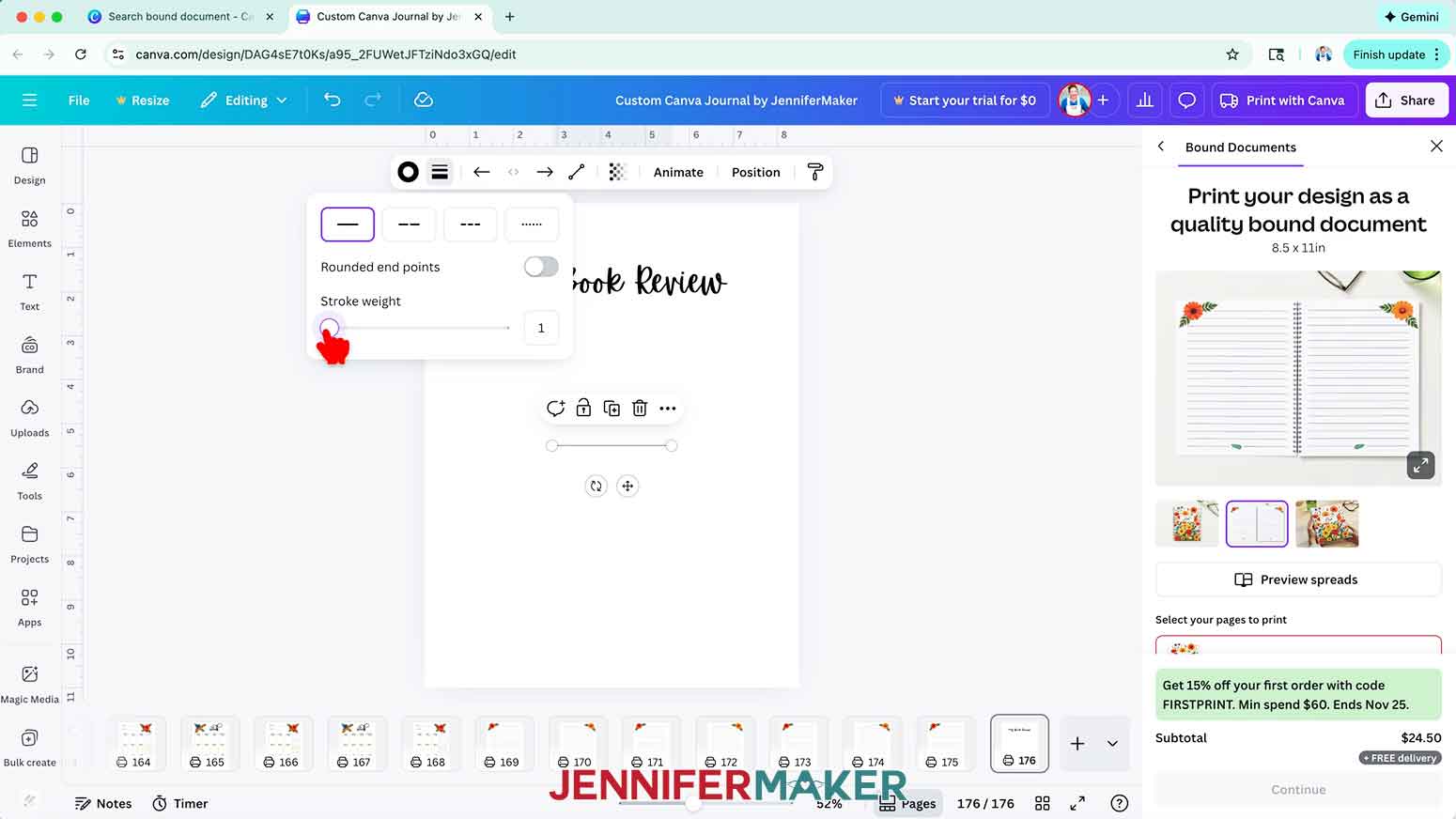
Task: Select the short dashed line style
Action: (x=471, y=224)
